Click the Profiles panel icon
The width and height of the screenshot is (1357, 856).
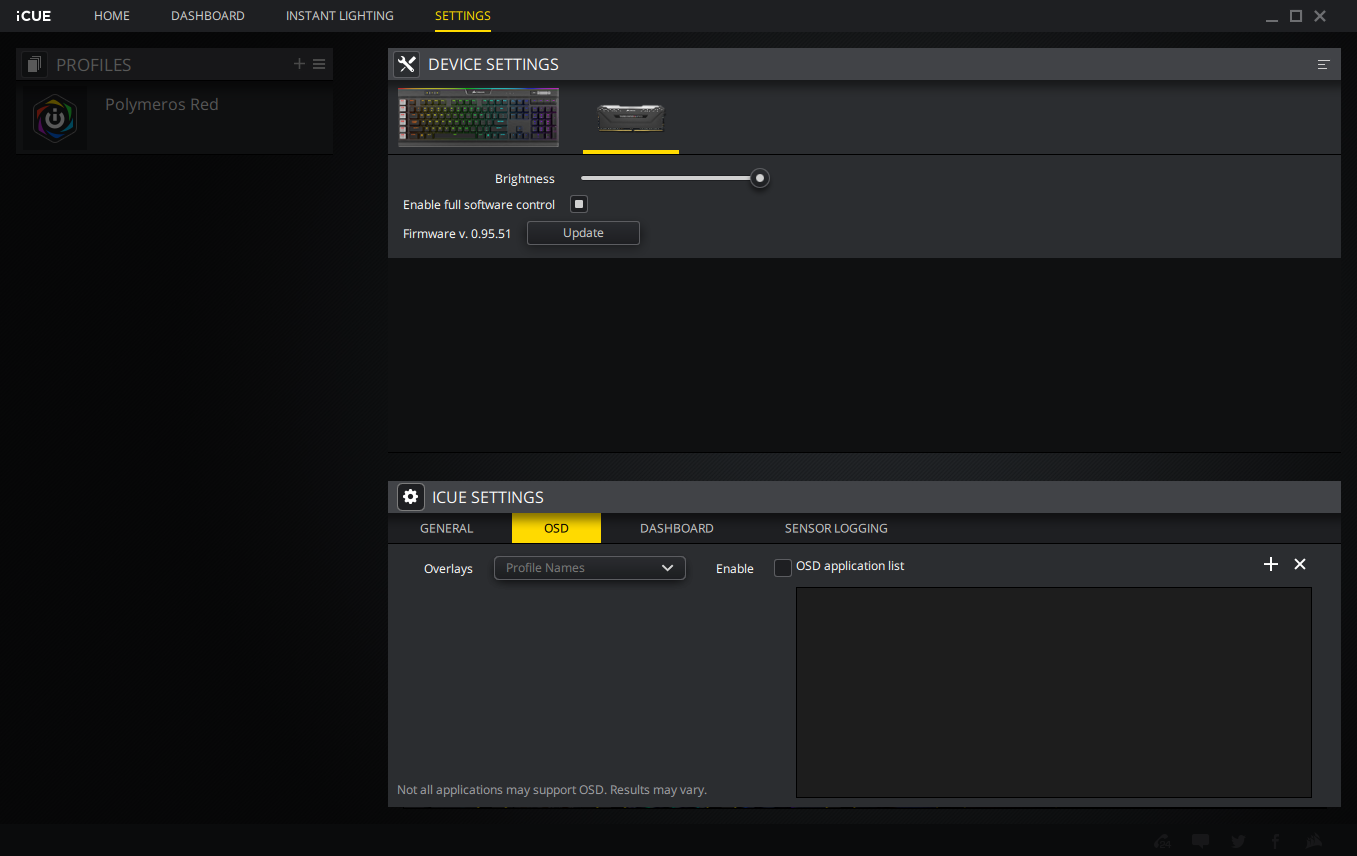(x=35, y=64)
